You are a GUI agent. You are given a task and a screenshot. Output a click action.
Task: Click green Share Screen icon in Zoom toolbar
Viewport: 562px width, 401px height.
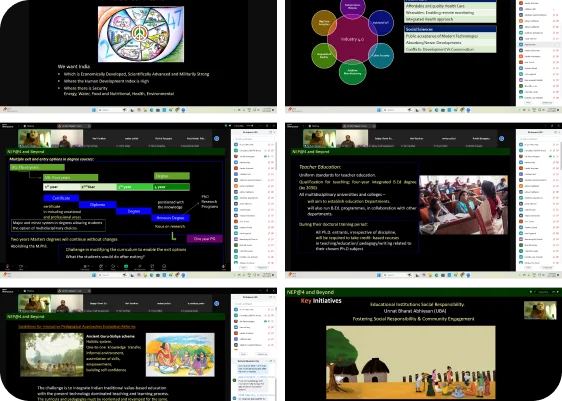pyautogui.click(x=127, y=266)
